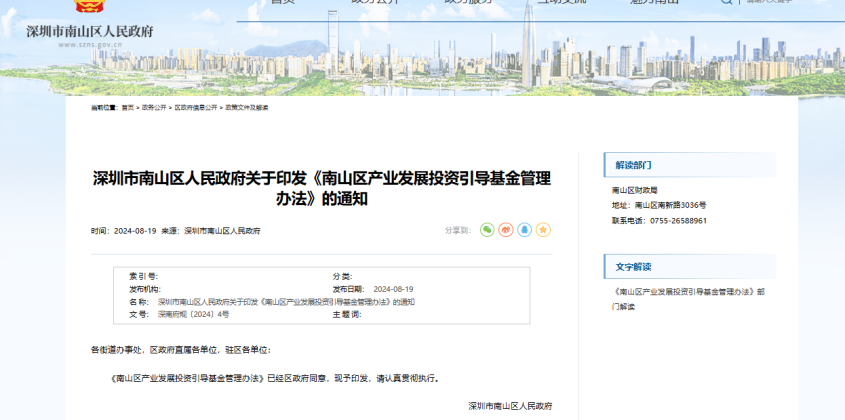Share article to QZone star icon
Image resolution: width=845 pixels, height=420 pixels.
point(543,230)
